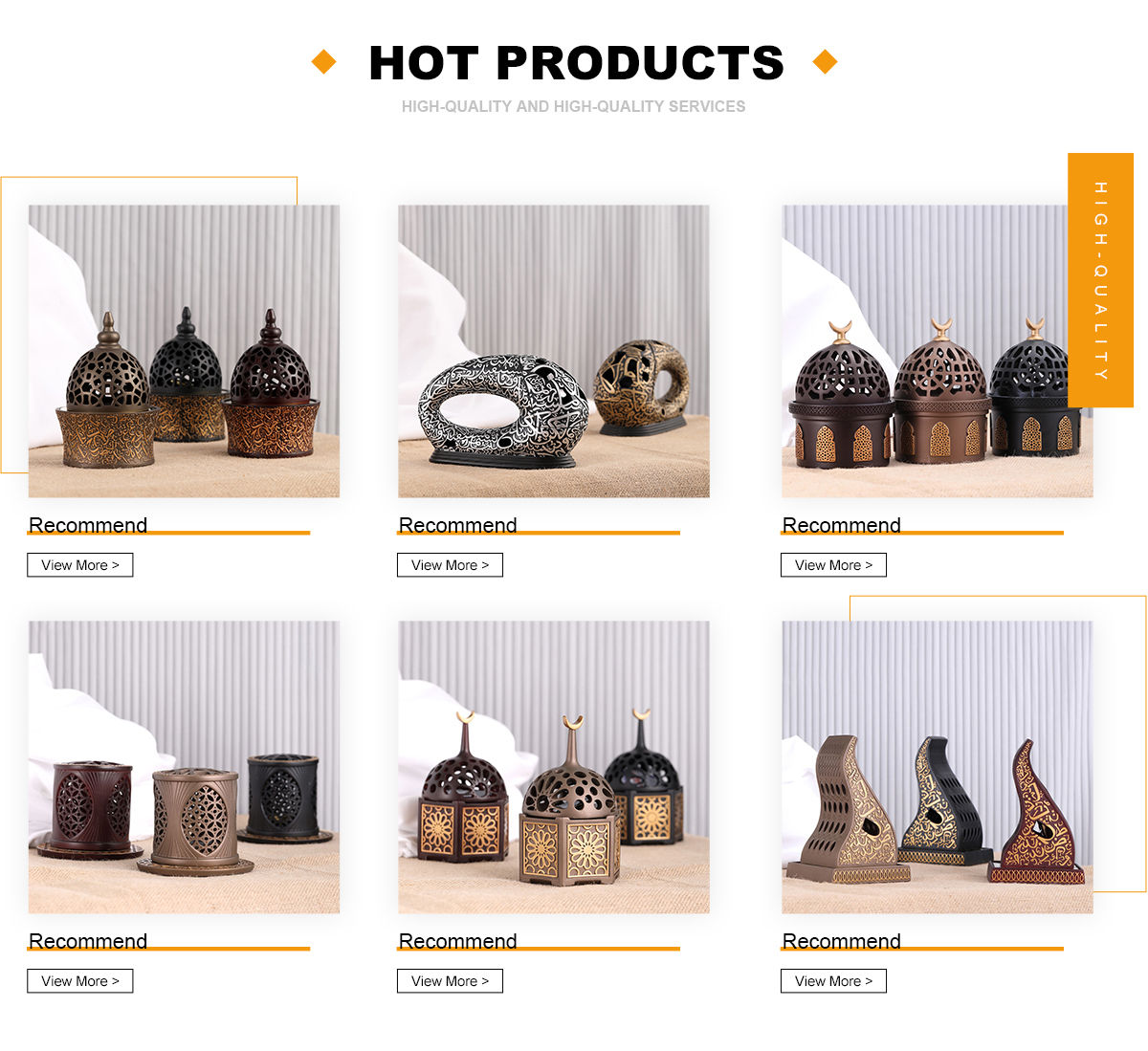Click View More under hexagonal lantern burners

click(x=450, y=981)
